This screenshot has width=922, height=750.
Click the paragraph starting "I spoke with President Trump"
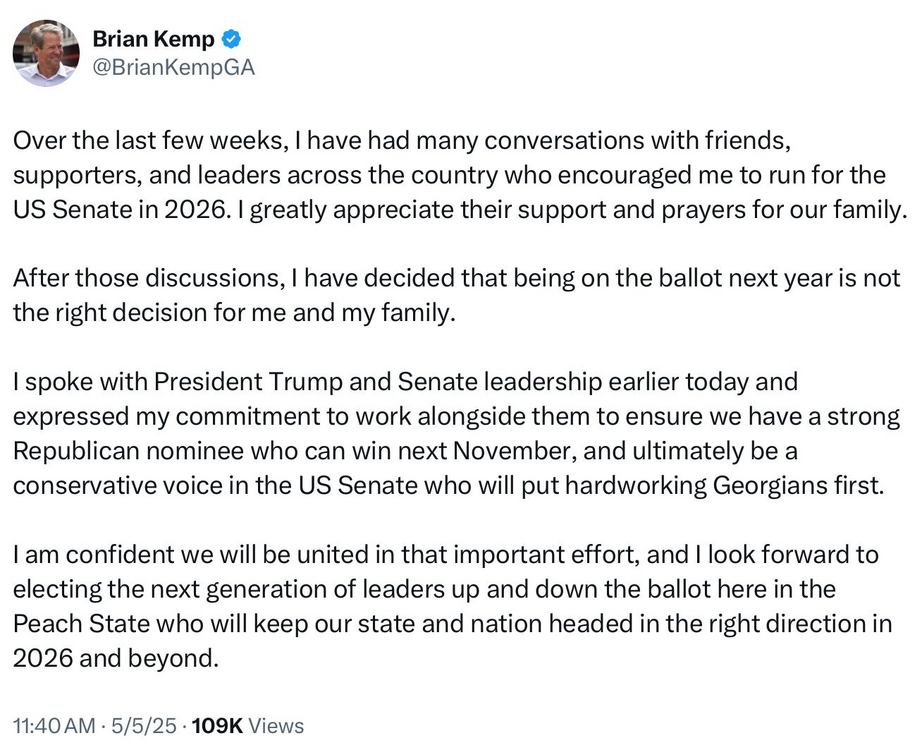(450, 434)
